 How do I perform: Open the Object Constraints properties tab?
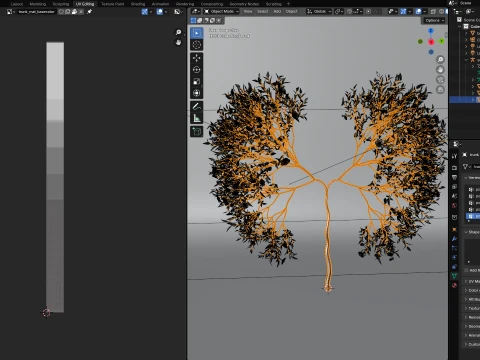(x=454, y=267)
